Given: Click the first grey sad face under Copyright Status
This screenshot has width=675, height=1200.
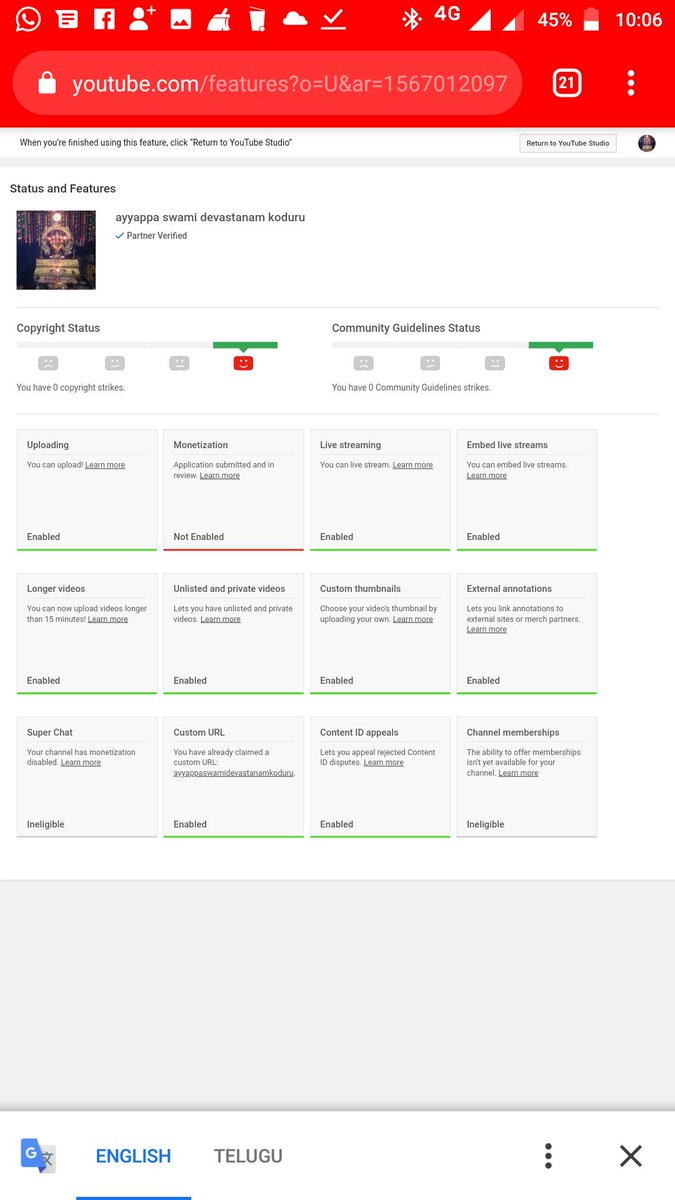Looking at the screenshot, I should click(48, 363).
